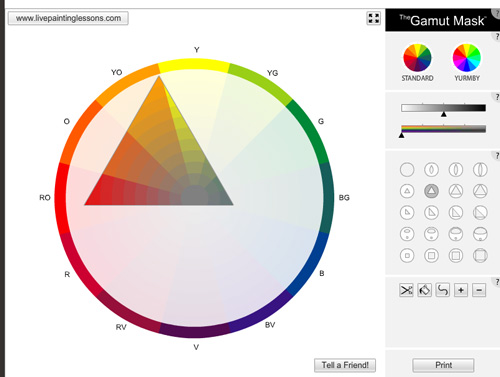Image resolution: width=500 pixels, height=377 pixels.
Task: Choose the smallest right-triangle mask shape
Action: tap(407, 212)
